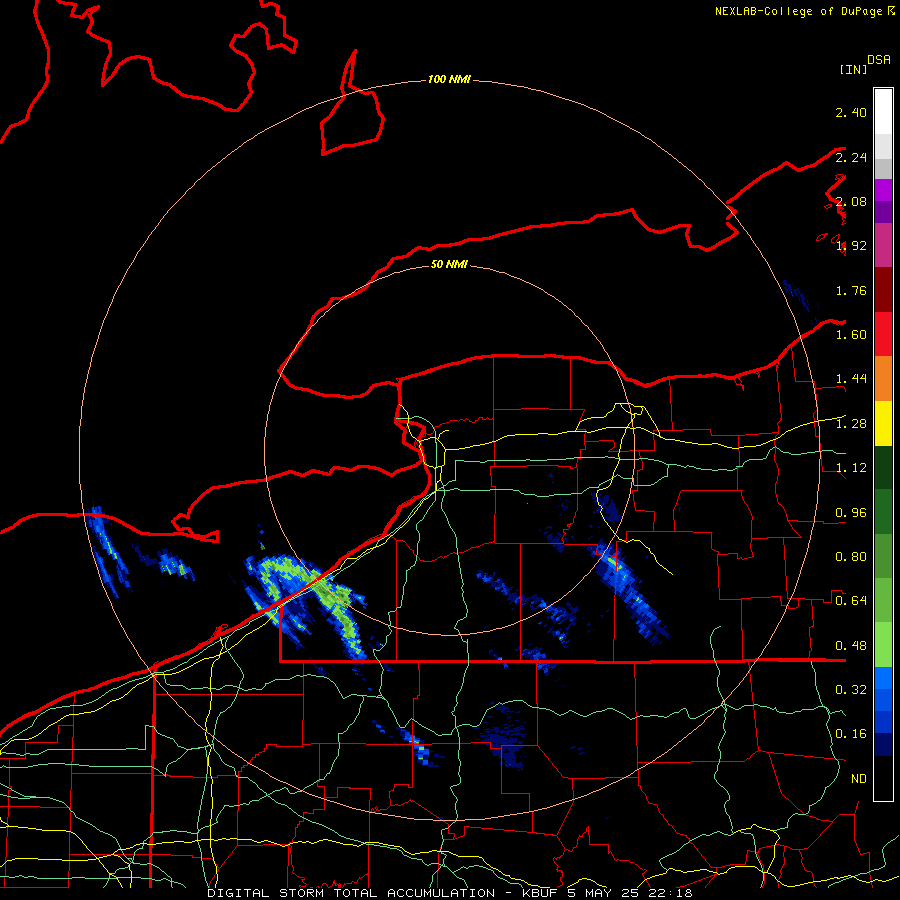Click the ND legend label
Image resolution: width=900 pixels, height=900 pixels.
859,779
